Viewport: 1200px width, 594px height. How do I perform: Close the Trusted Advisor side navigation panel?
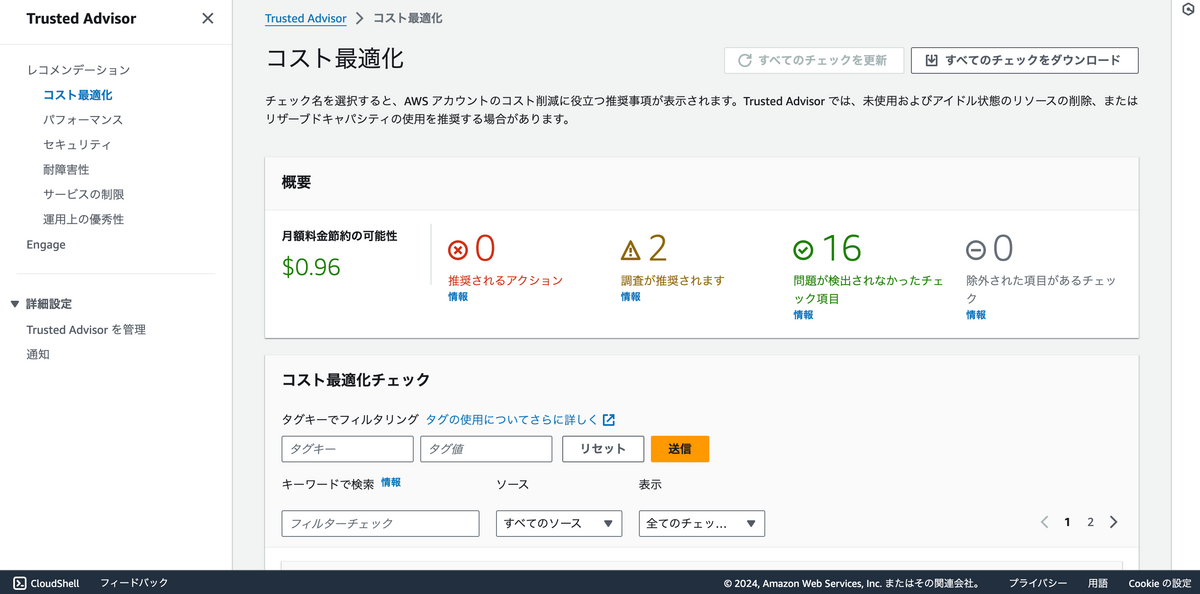tap(207, 18)
